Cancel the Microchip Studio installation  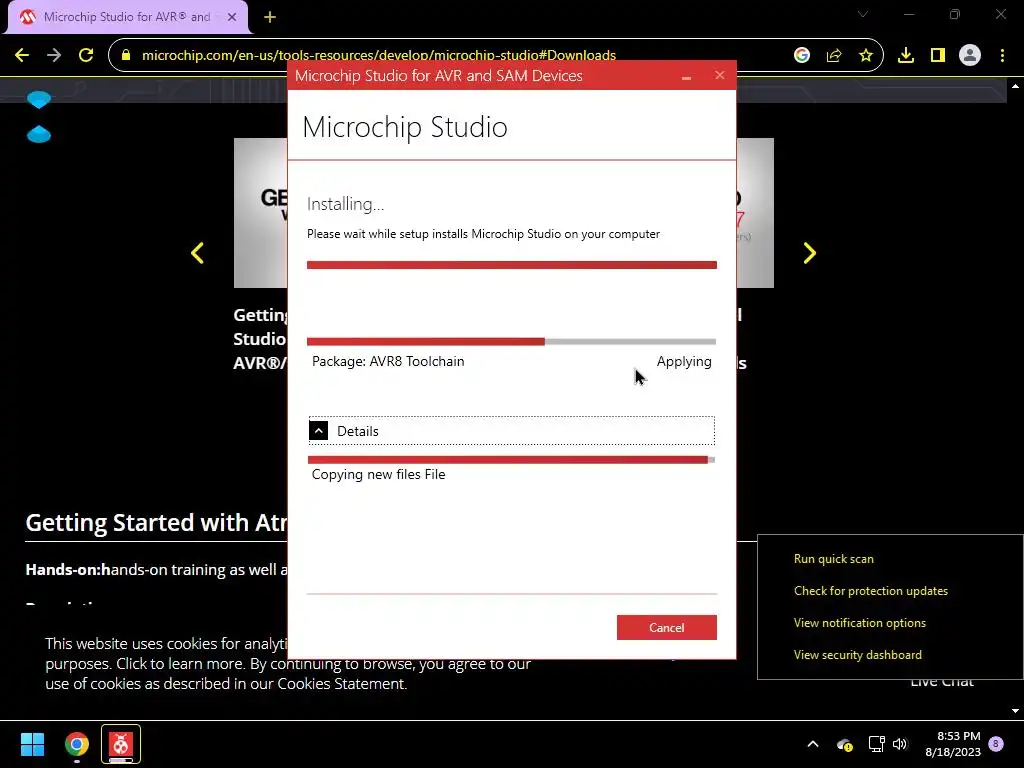667,628
